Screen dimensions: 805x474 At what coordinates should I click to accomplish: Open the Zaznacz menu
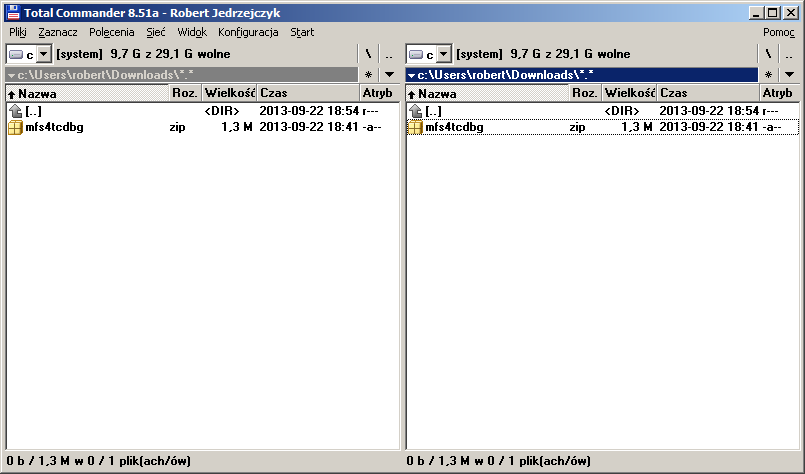tap(58, 32)
